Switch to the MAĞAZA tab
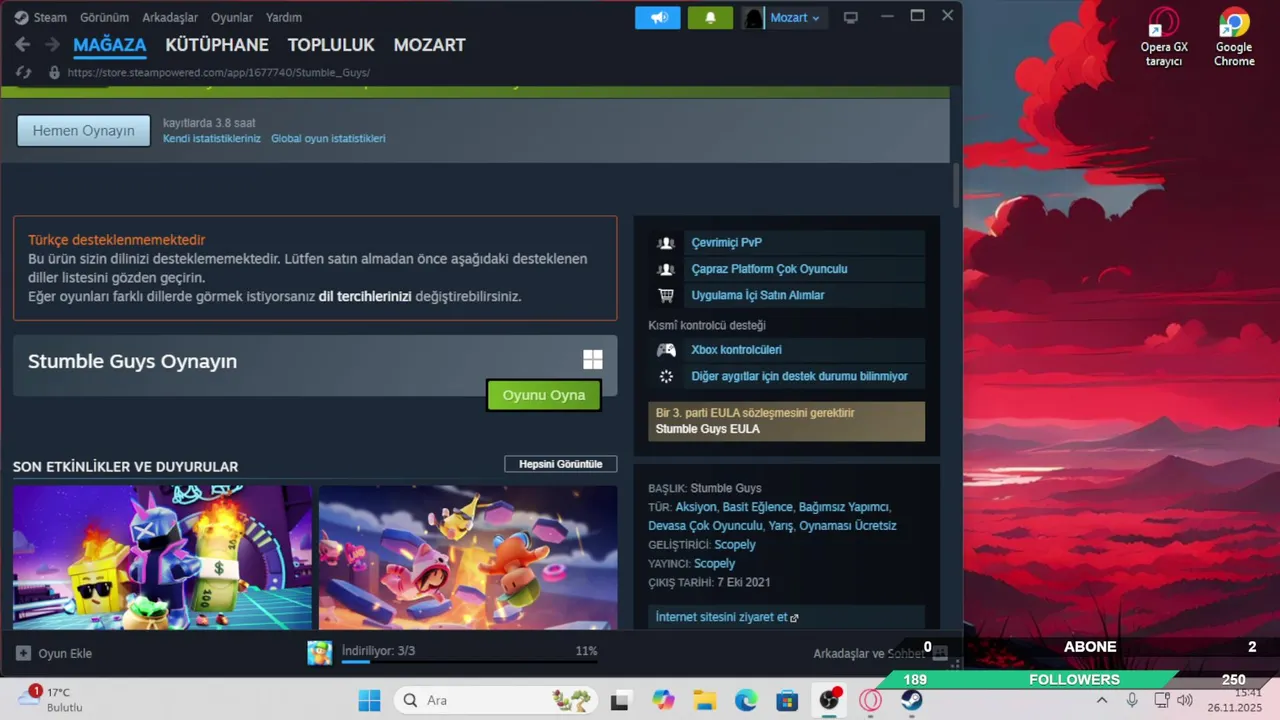The height and width of the screenshot is (720, 1280). pos(110,45)
